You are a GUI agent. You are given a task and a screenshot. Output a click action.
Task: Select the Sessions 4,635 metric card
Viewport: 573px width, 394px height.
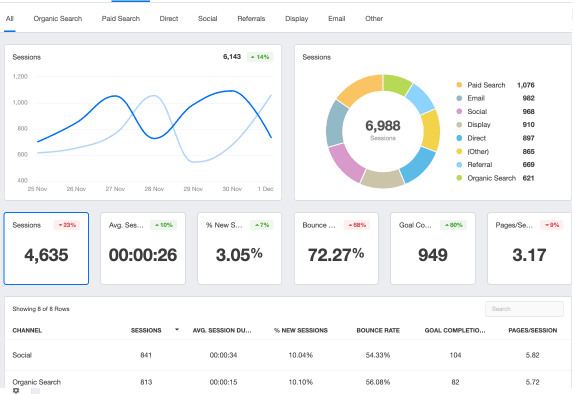tap(46, 248)
